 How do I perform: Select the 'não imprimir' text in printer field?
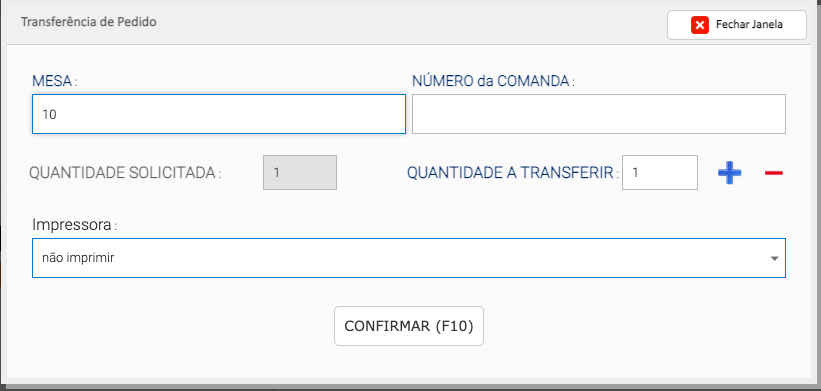78,258
